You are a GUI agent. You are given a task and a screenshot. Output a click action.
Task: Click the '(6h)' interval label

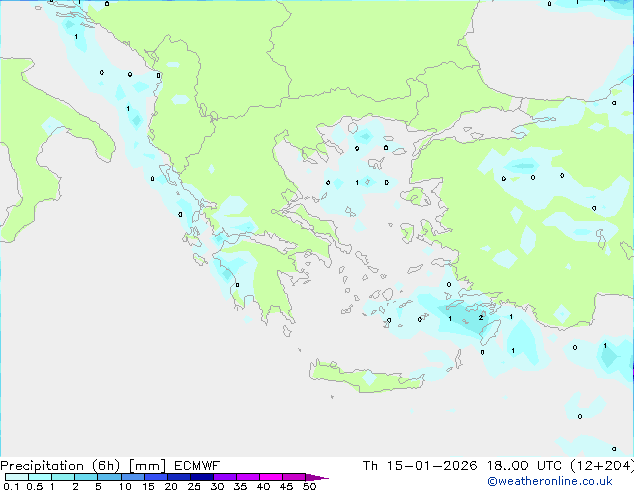pyautogui.click(x=106, y=466)
